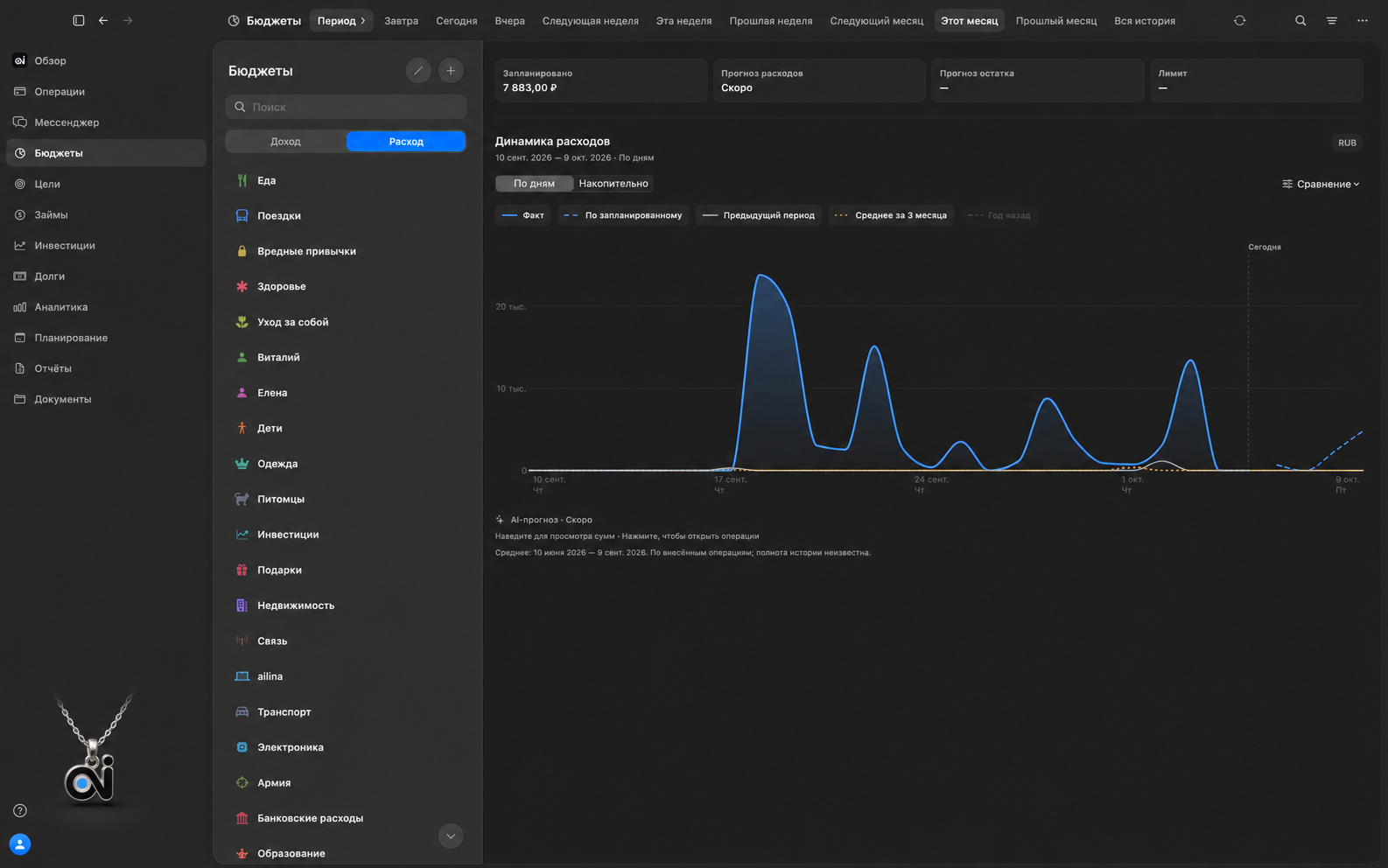Click the Инвестиции chart icon in sidebar

[20, 246]
